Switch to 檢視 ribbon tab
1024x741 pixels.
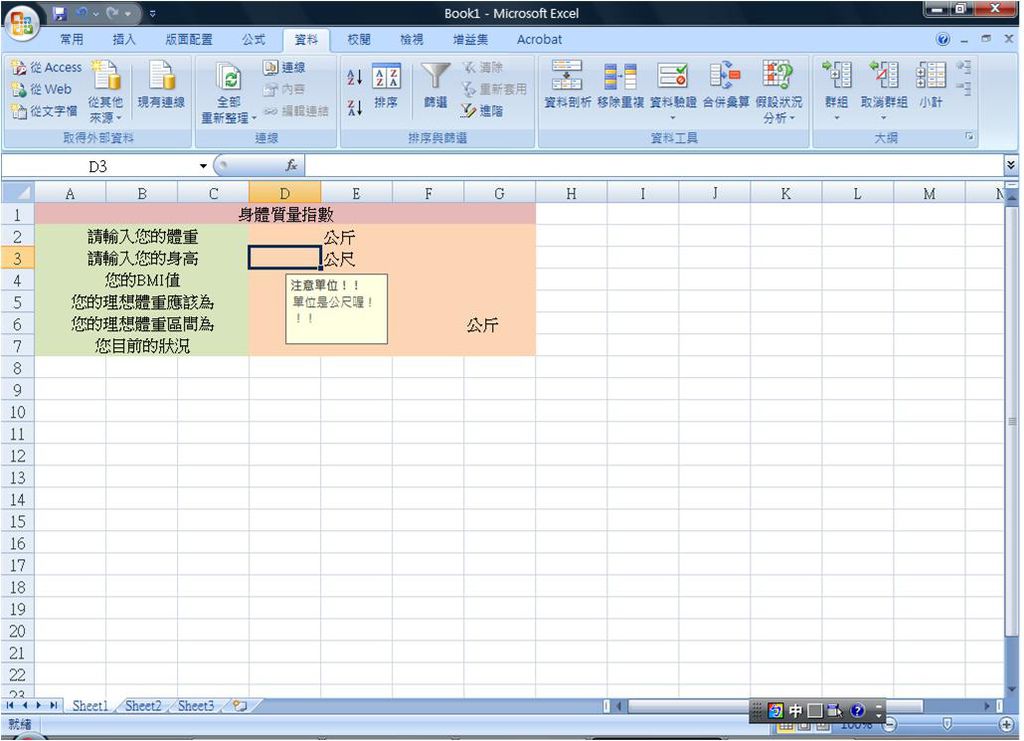coord(411,40)
